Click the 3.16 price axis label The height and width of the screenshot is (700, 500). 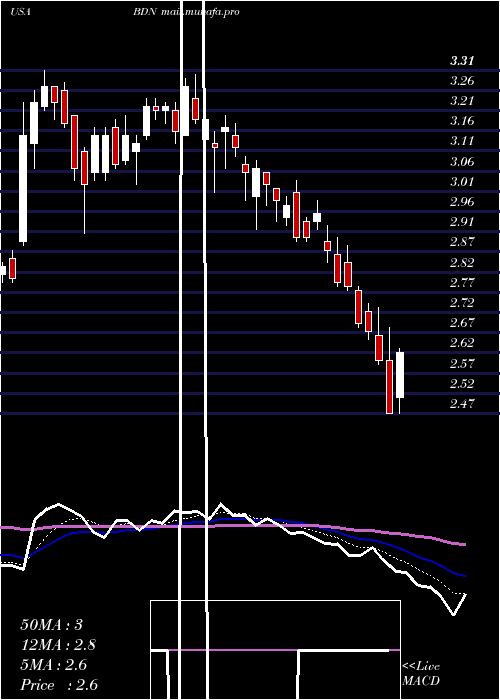pyautogui.click(x=462, y=121)
